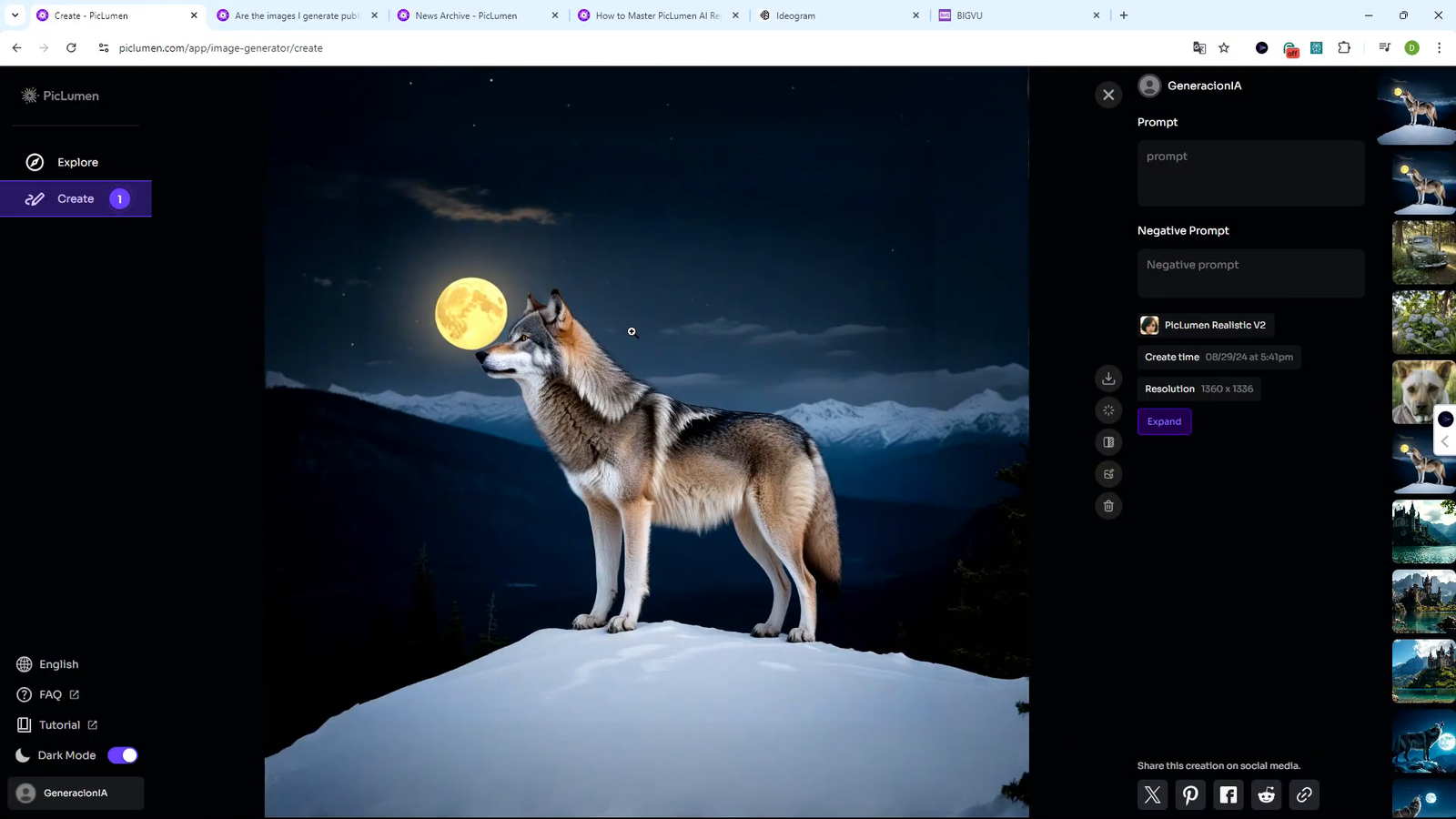Copy the share link icon
The width and height of the screenshot is (1456, 819).
[x=1304, y=794]
